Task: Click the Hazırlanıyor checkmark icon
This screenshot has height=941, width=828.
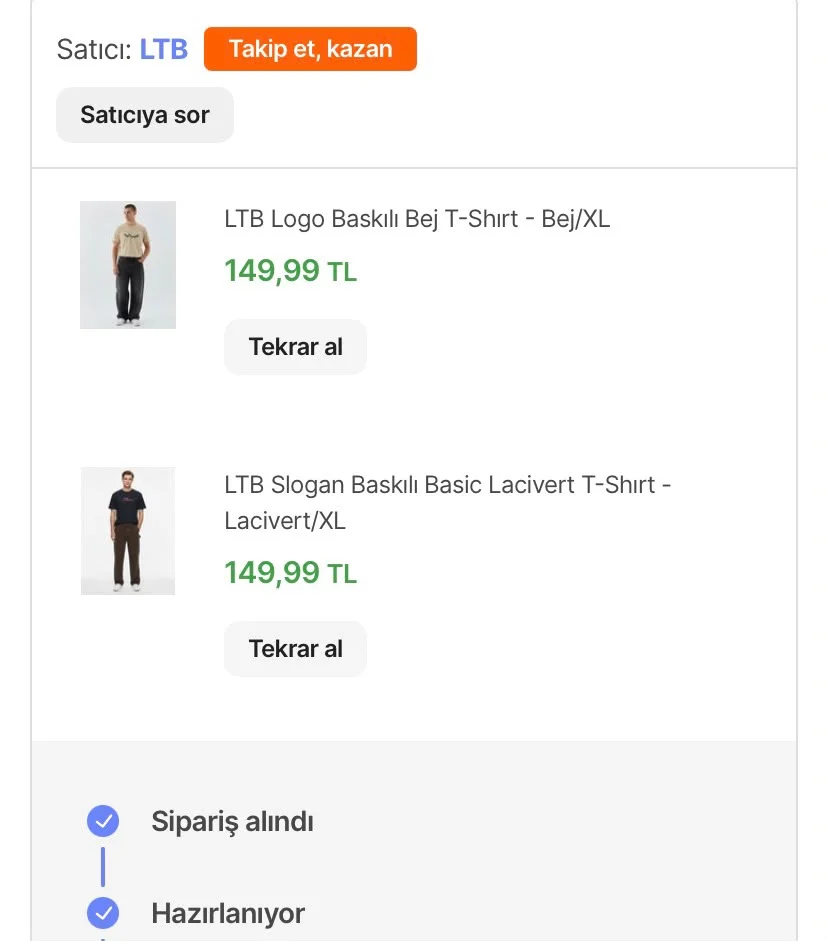Action: (x=103, y=913)
